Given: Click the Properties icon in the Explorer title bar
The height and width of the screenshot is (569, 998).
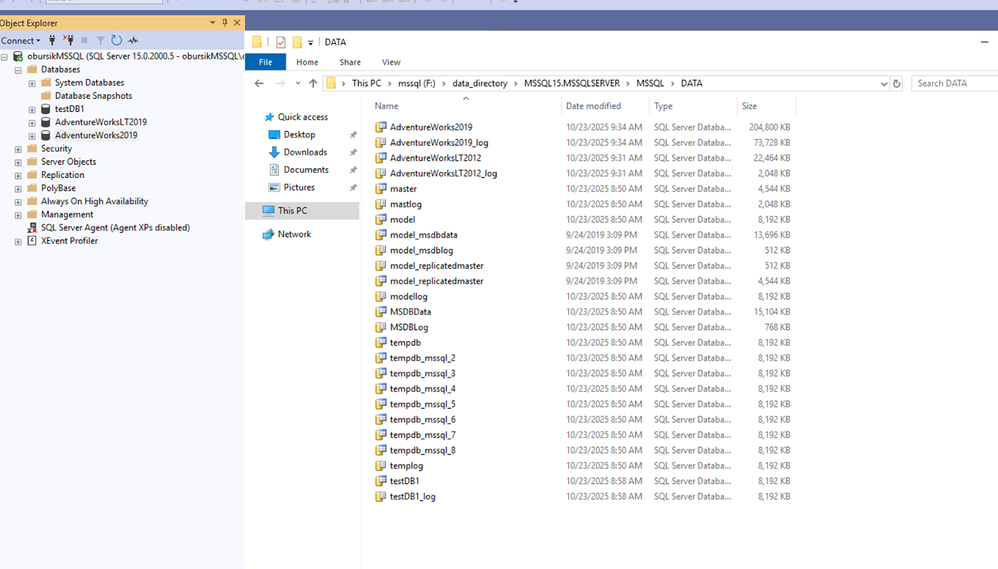Looking at the screenshot, I should tap(281, 42).
